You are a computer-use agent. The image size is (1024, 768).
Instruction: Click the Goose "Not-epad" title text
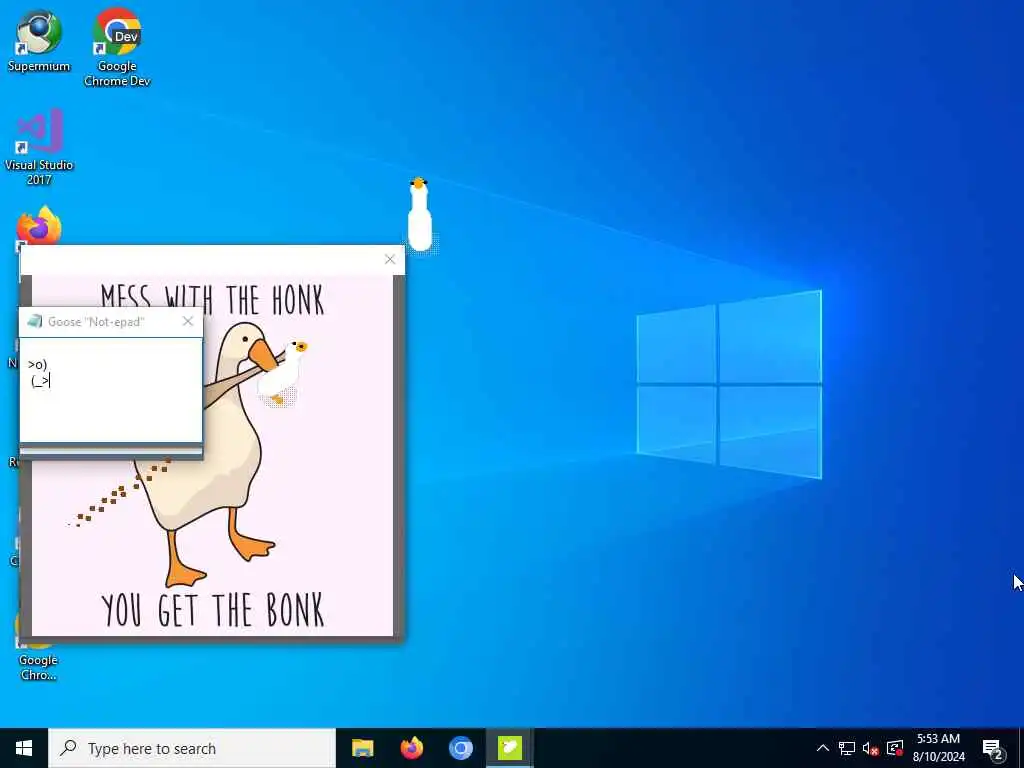pyautogui.click(x=96, y=322)
